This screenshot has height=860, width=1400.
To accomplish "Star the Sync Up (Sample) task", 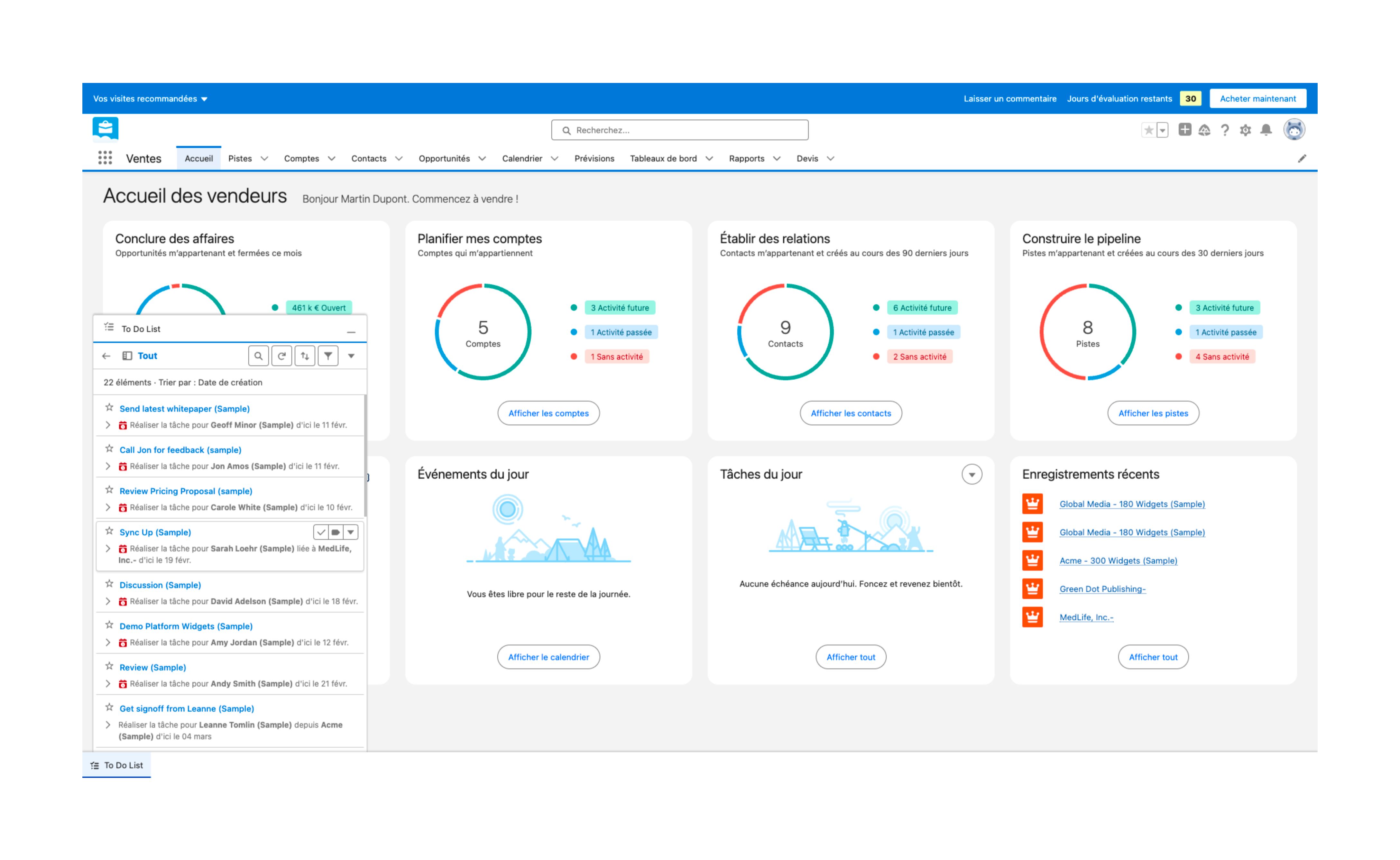I will point(109,531).
